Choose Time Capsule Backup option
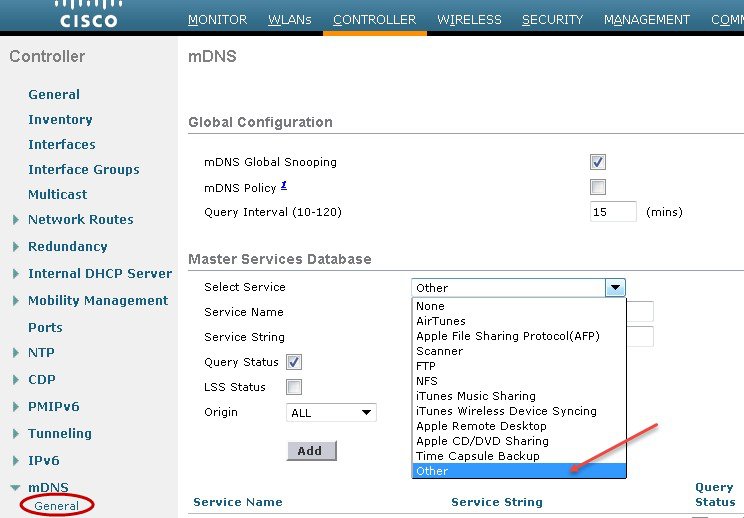The width and height of the screenshot is (744, 518). pyautogui.click(x=519, y=456)
